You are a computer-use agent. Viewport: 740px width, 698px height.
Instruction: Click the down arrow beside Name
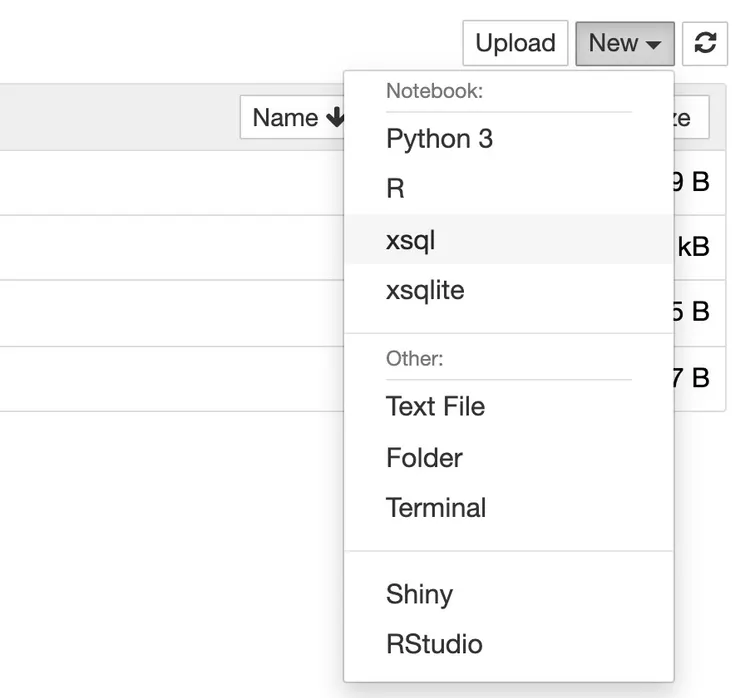tap(335, 118)
